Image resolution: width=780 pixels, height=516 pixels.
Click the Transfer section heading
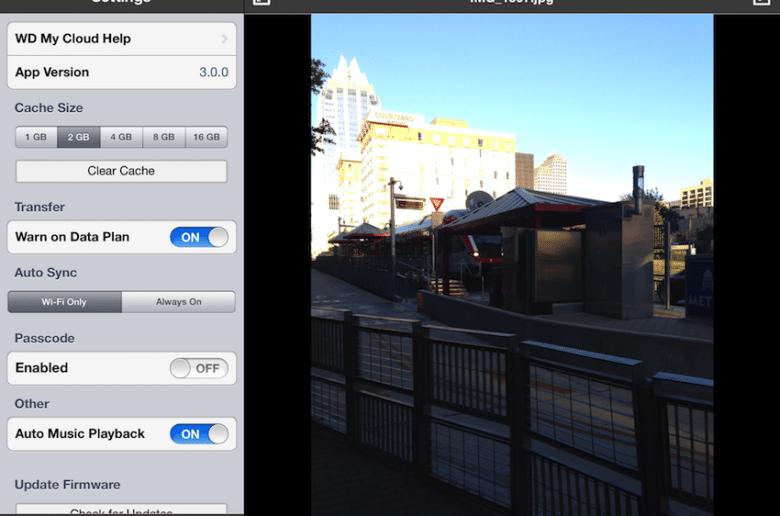(x=40, y=207)
